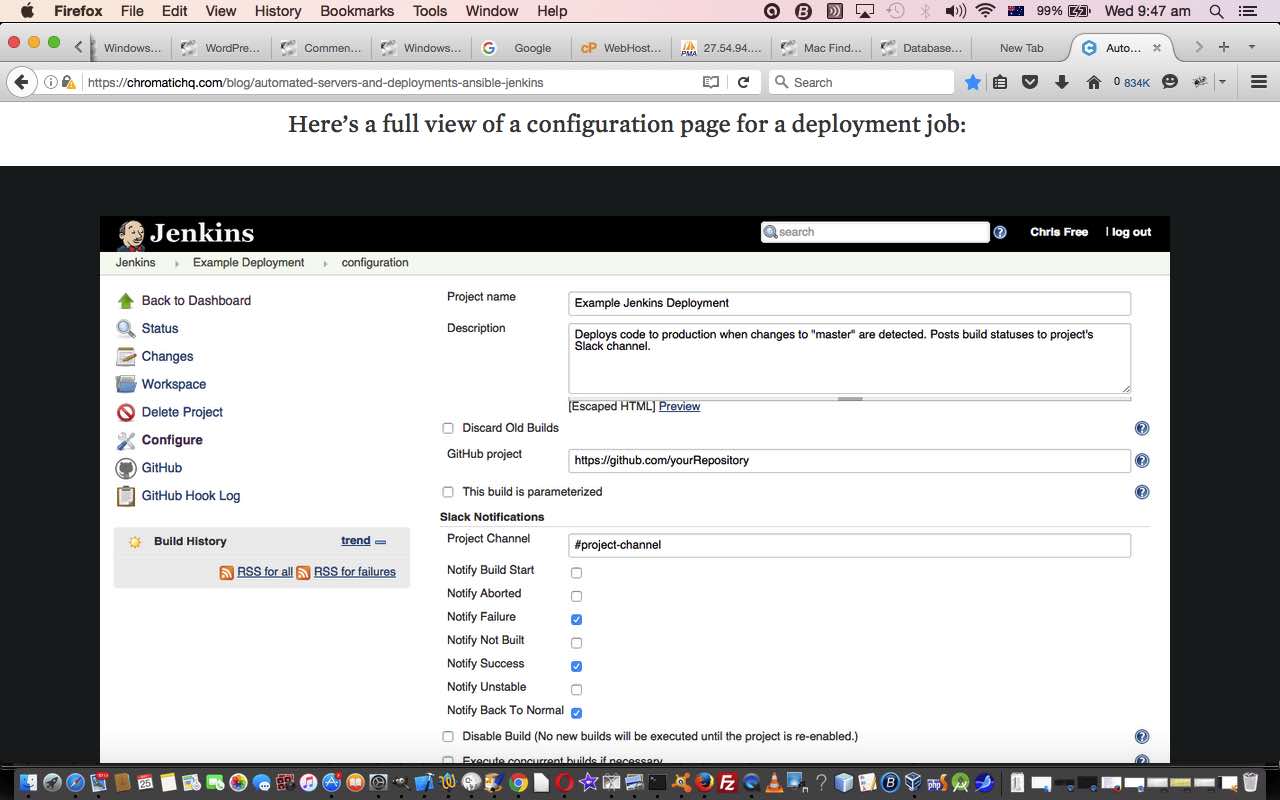Click the Project Channel input field
This screenshot has width=1280, height=800.
tap(849, 545)
